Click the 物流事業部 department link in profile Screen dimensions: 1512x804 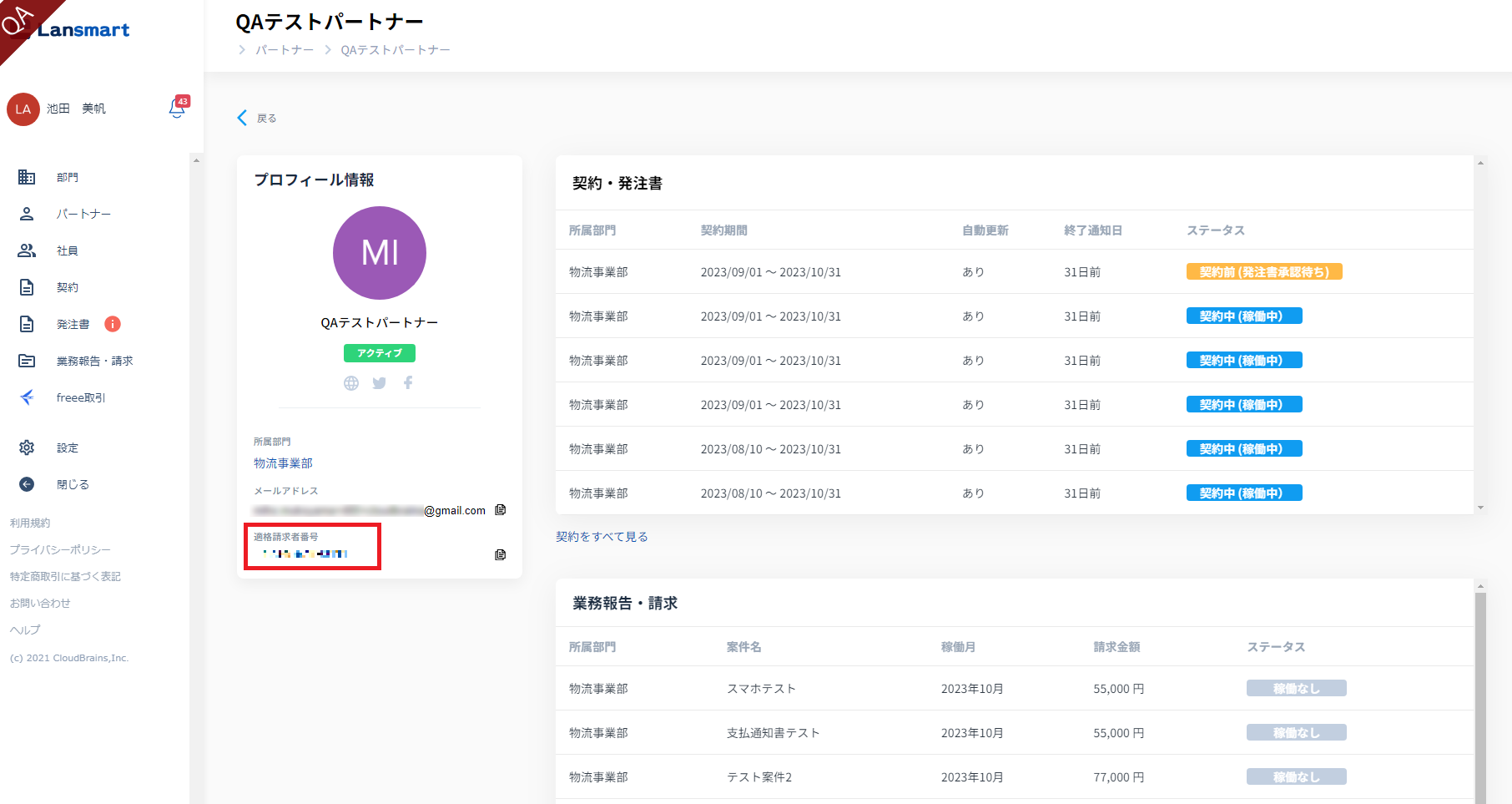(x=283, y=463)
